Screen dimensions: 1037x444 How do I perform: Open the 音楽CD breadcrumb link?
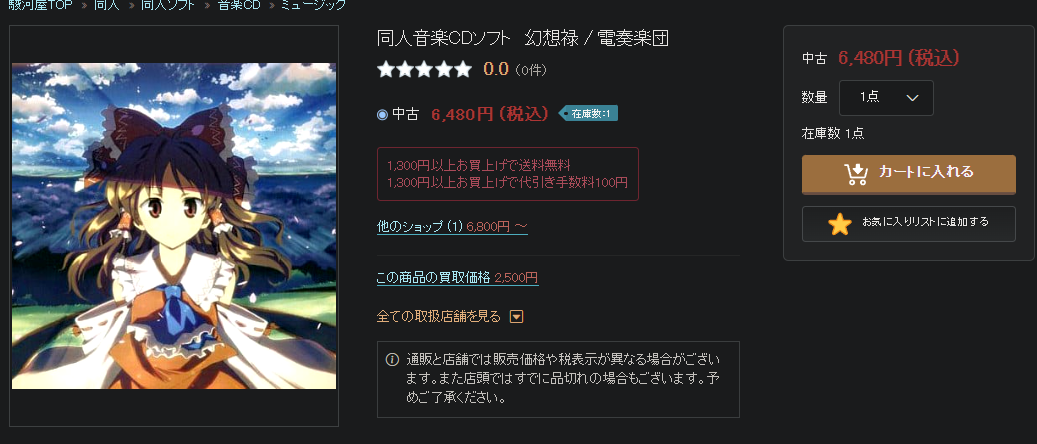pyautogui.click(x=239, y=5)
